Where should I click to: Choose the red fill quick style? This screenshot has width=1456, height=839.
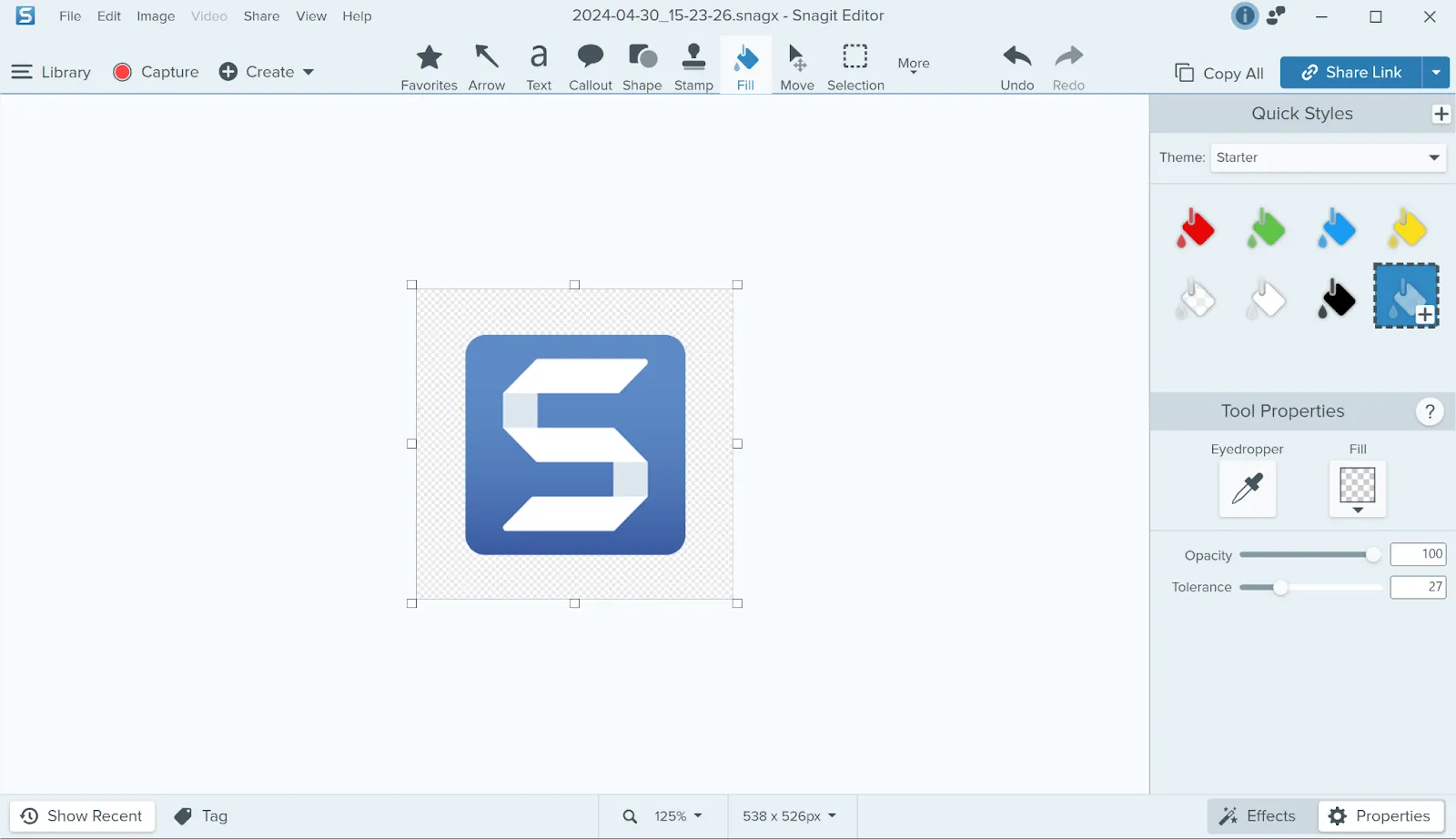1195,228
